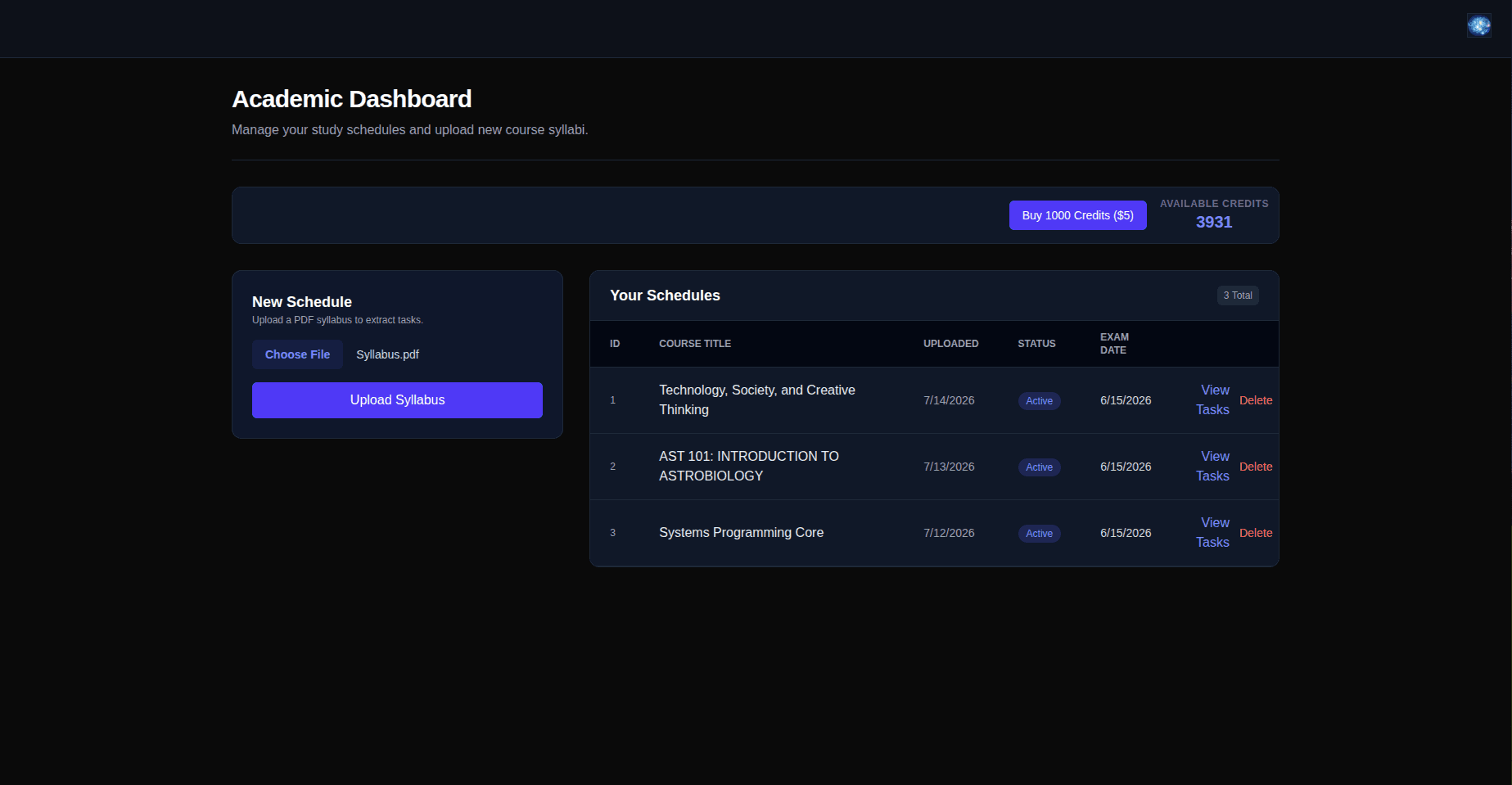
Task: Click the Systems Programming Core course title
Action: click(x=741, y=533)
